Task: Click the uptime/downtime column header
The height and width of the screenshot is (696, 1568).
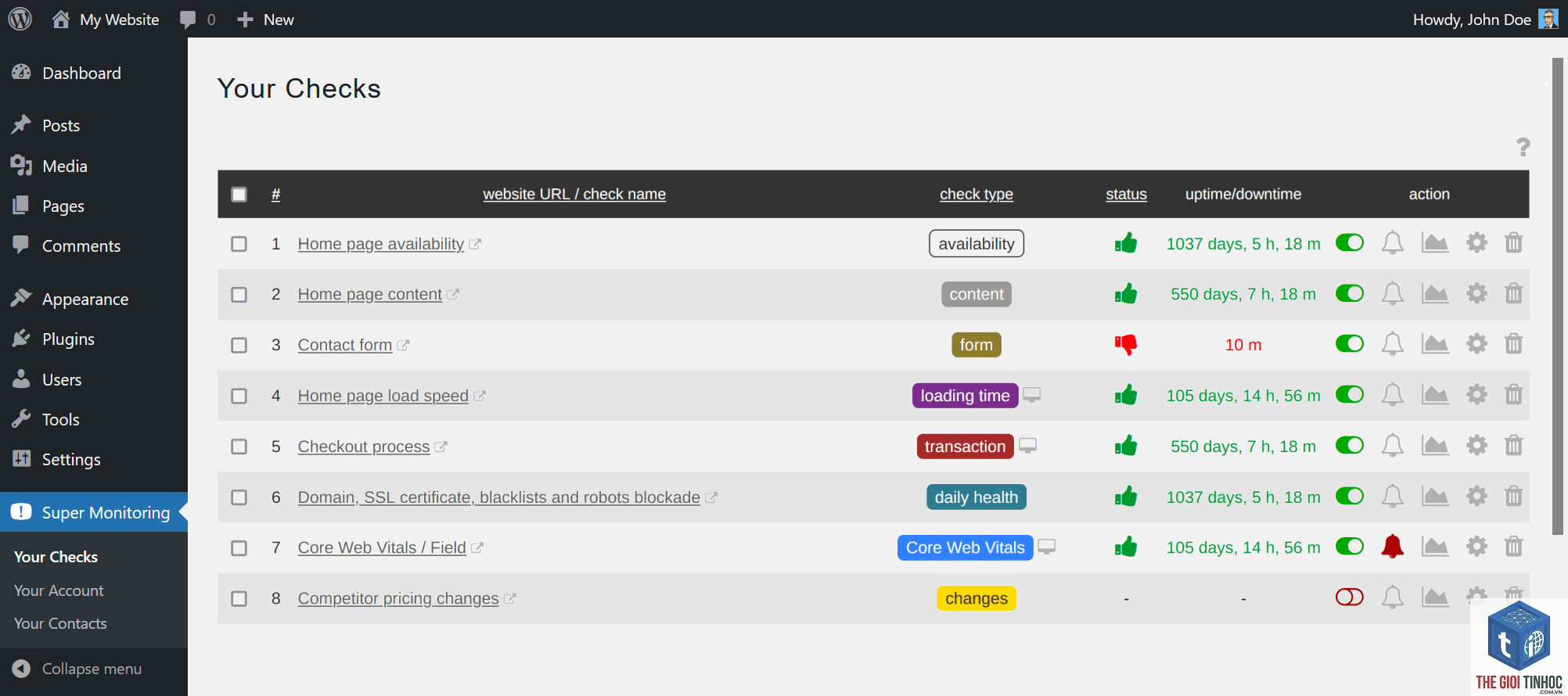Action: [1243, 194]
